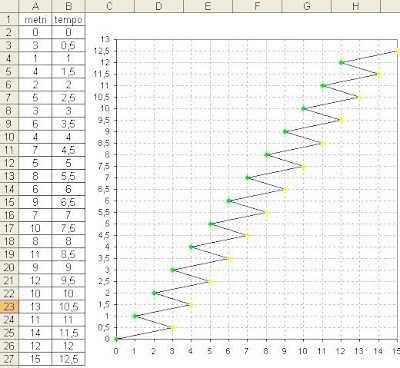Select cell A2 containing 0

[x=35, y=32]
